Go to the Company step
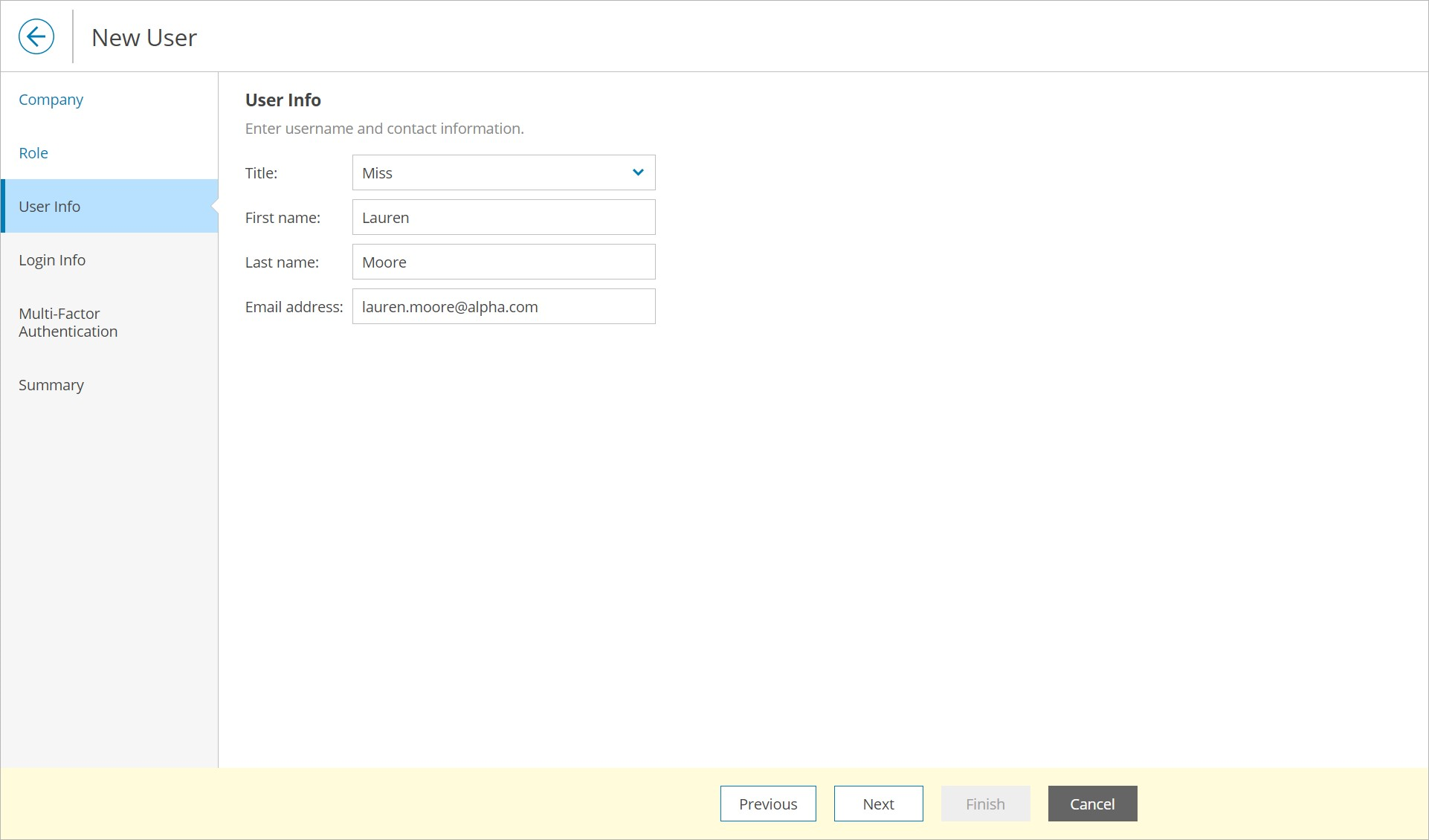The height and width of the screenshot is (840, 1429). pyautogui.click(x=51, y=100)
